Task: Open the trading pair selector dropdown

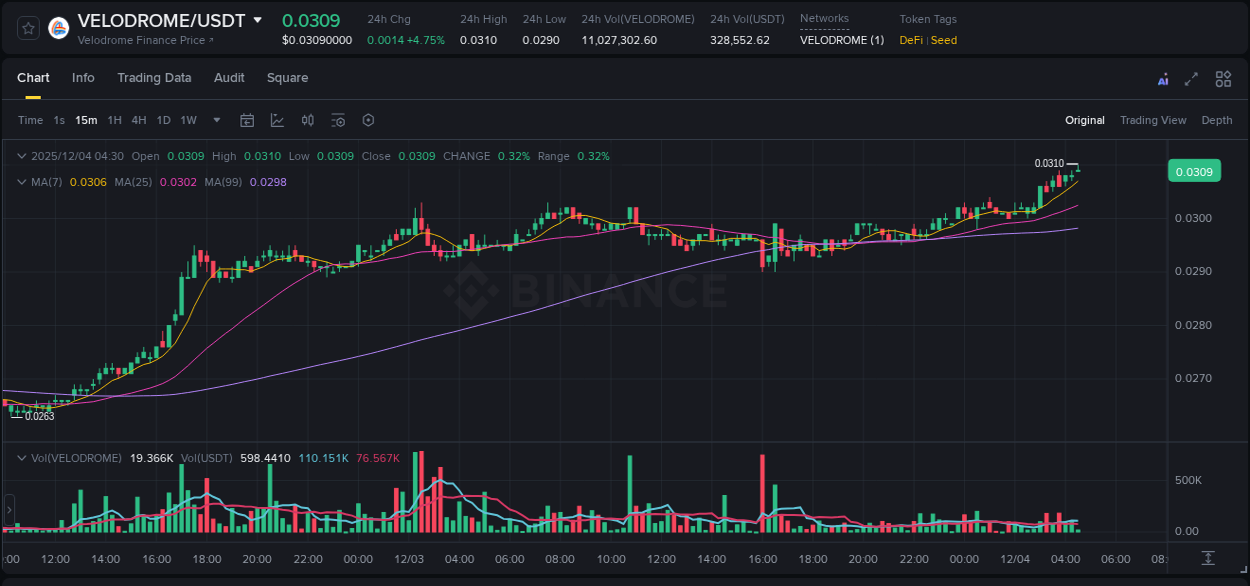Action: (258, 20)
